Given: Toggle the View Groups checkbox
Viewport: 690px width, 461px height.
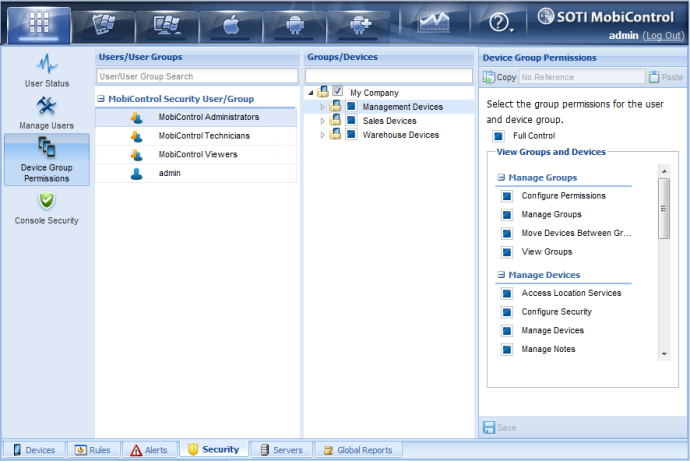Looking at the screenshot, I should [x=507, y=252].
